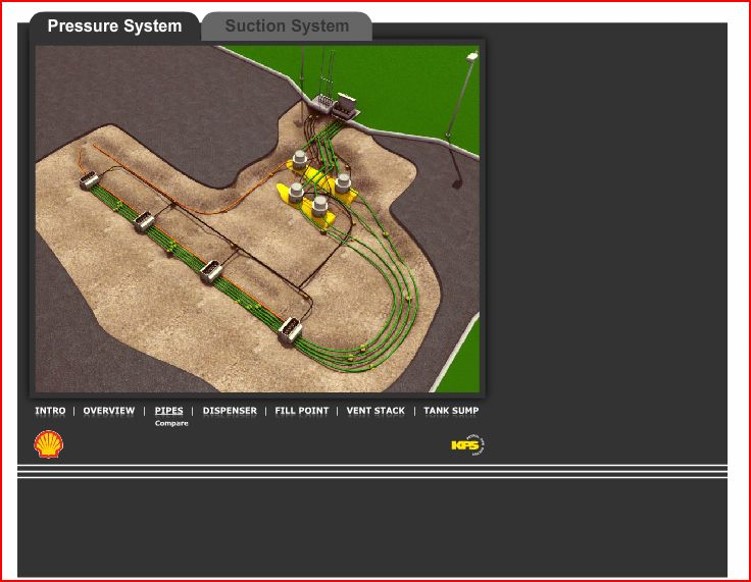The height and width of the screenshot is (582, 751).
Task: Select the yellow underground tank cluster
Action: point(317,190)
